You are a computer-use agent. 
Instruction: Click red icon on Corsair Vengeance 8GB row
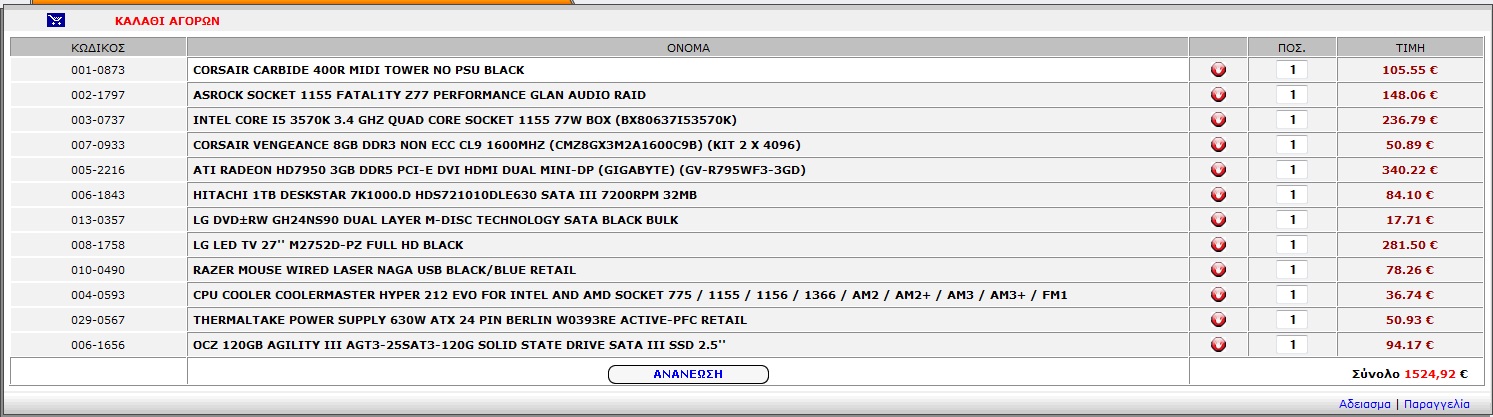click(1218, 145)
